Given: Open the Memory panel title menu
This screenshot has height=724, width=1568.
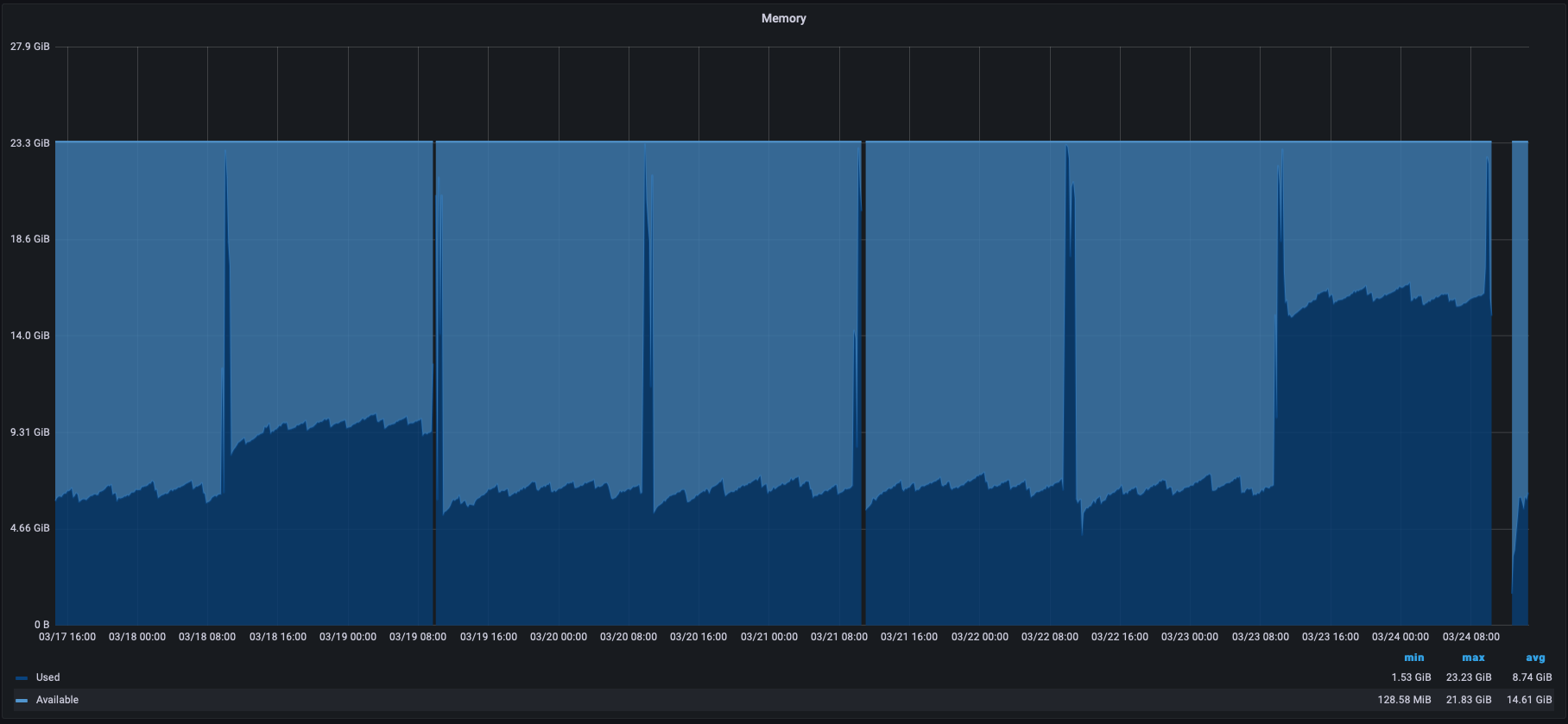Looking at the screenshot, I should click(x=783, y=18).
